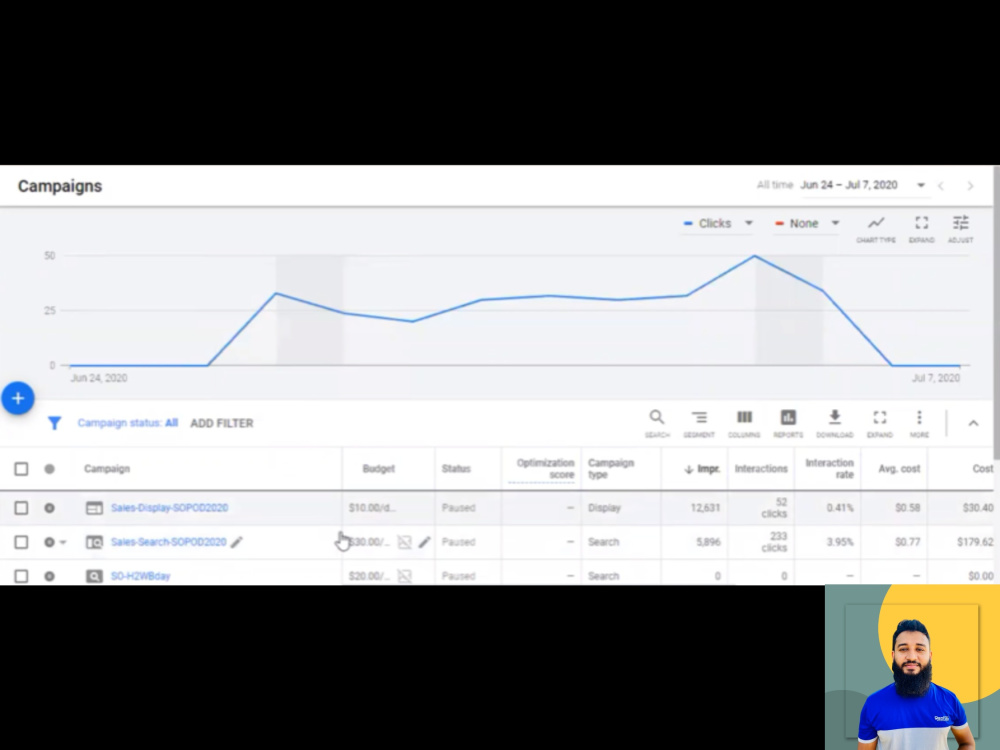This screenshot has height=750, width=1000.
Task: Edit Sales-Search-SOPOD2020 campaign name pencil
Action: click(x=237, y=542)
